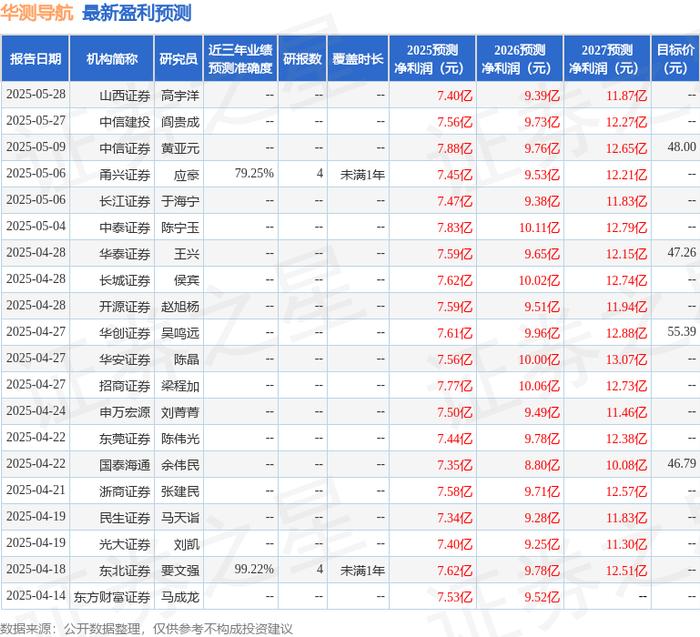Viewport: 700px width, 637px height.
Task: Select the 2027预测净利润 header
Action: click(x=607, y=58)
